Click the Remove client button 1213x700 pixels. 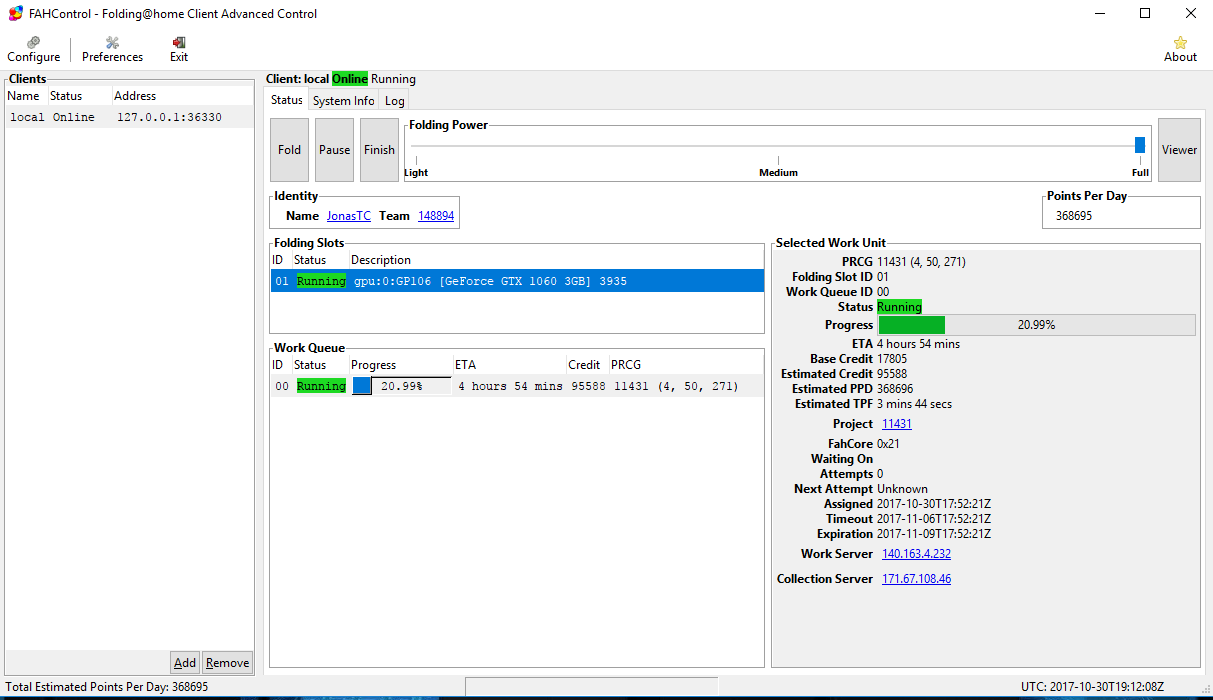coord(227,663)
